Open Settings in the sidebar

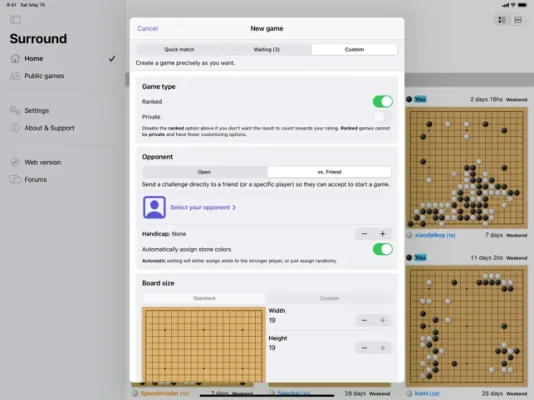(x=36, y=111)
